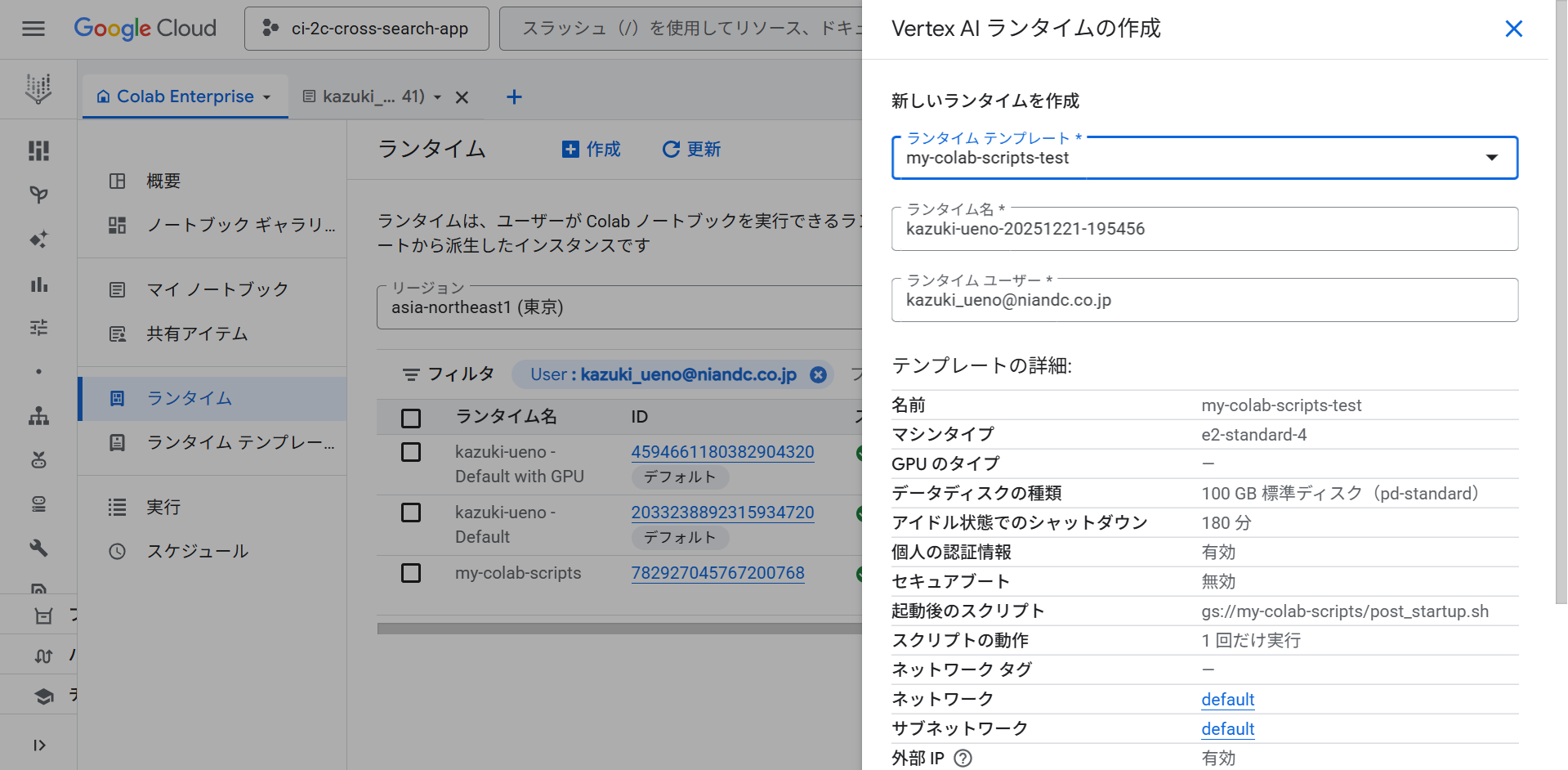Expand the リージョン asia-northeast1 dropdown

(x=619, y=307)
